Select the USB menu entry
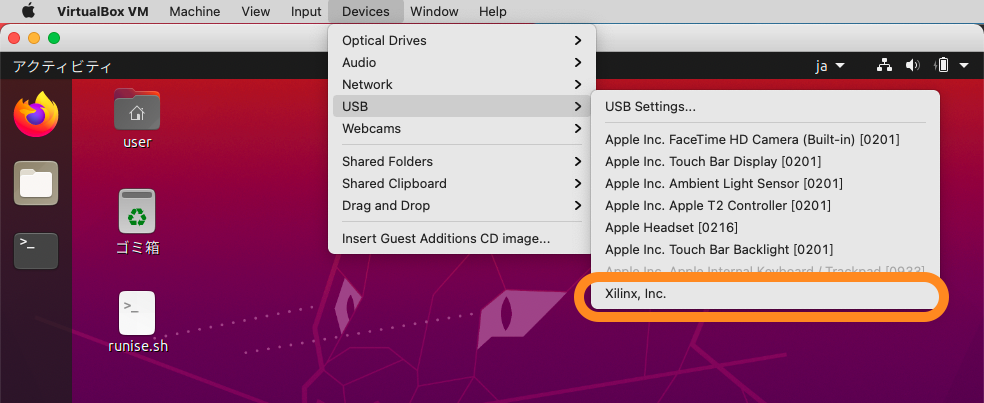Viewport: 984px width, 403px height. tap(461, 107)
